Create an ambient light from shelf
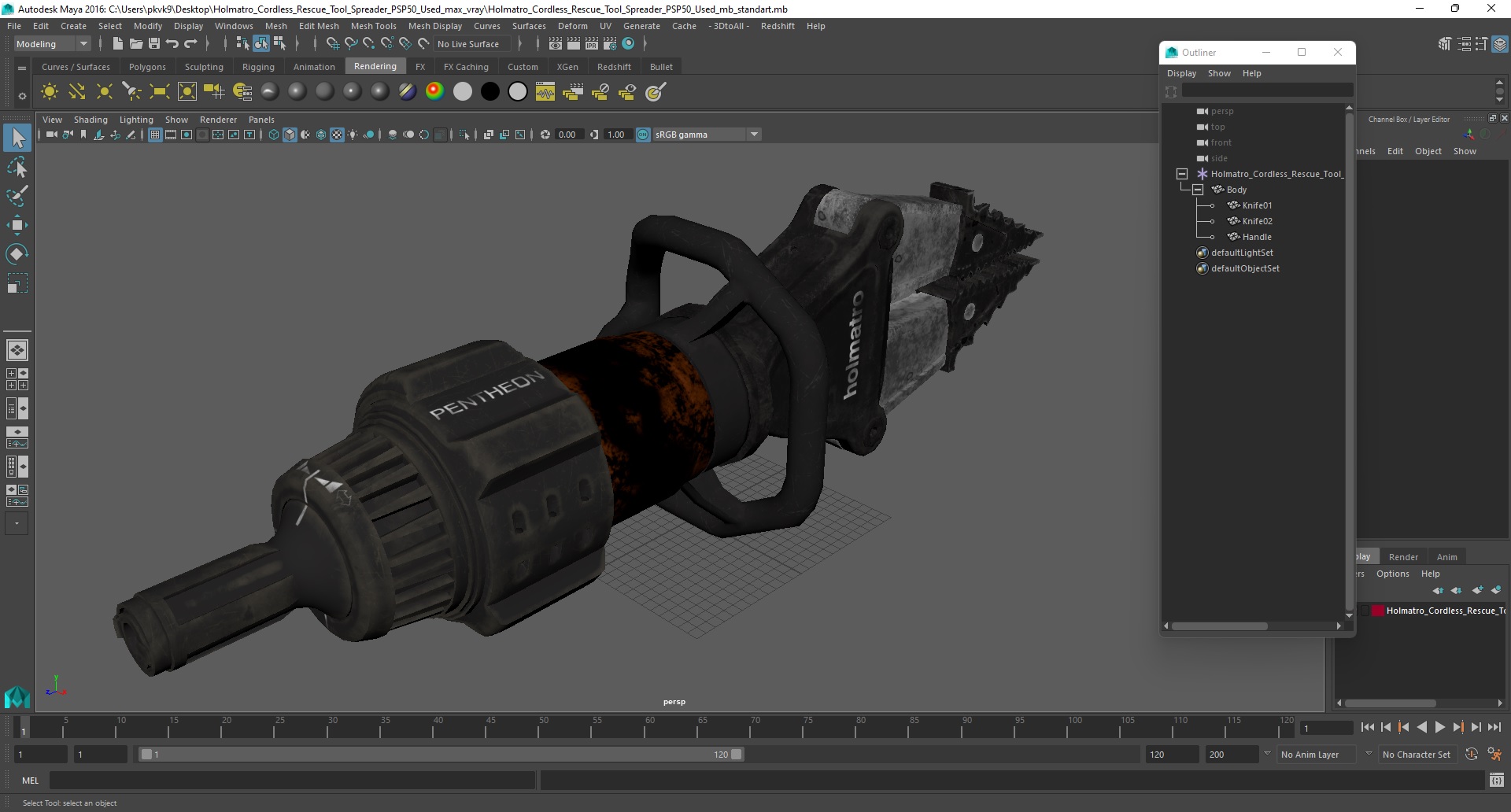This screenshot has height=812, width=1511. (x=50, y=92)
